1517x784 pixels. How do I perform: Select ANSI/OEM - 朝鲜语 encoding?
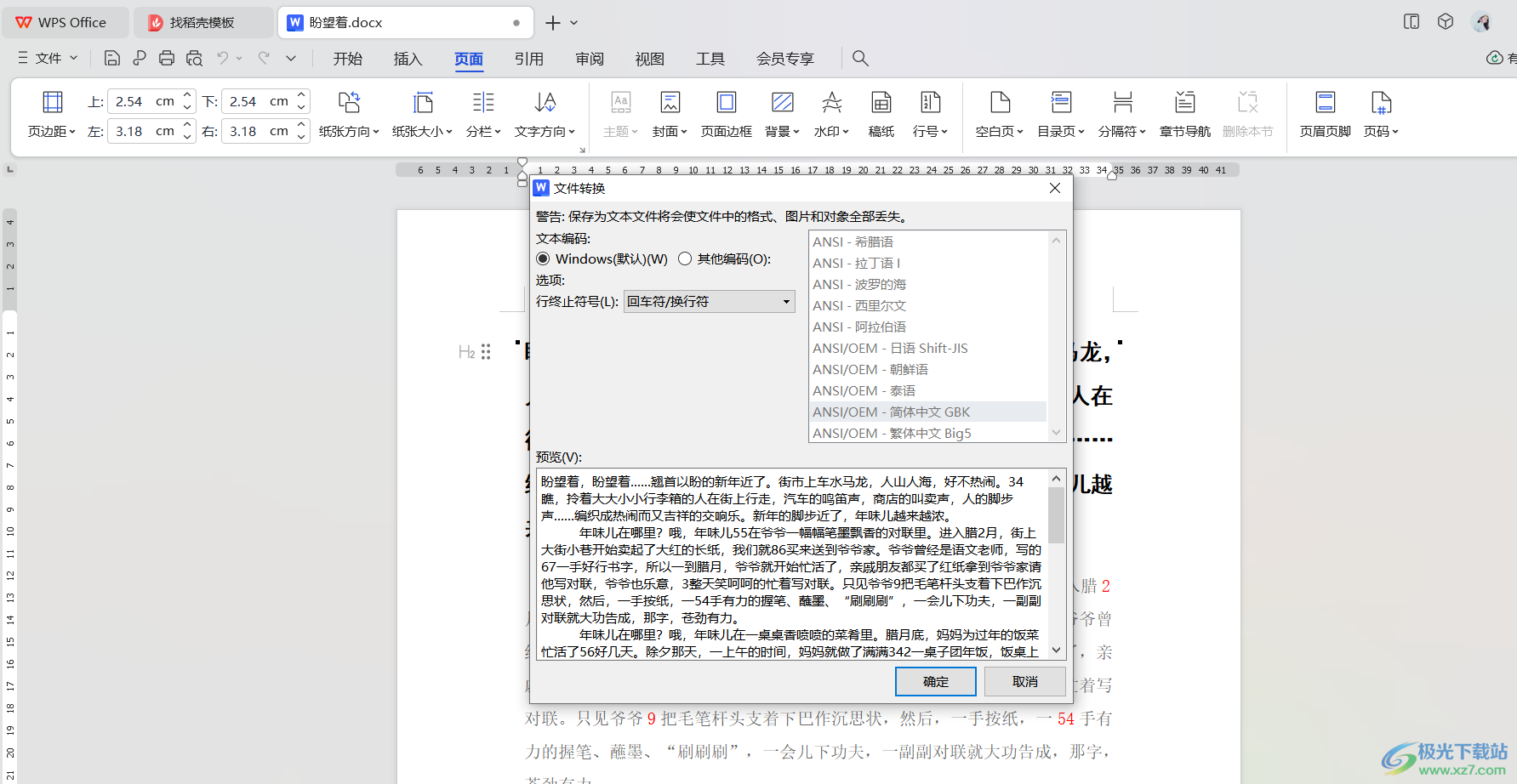pos(927,370)
